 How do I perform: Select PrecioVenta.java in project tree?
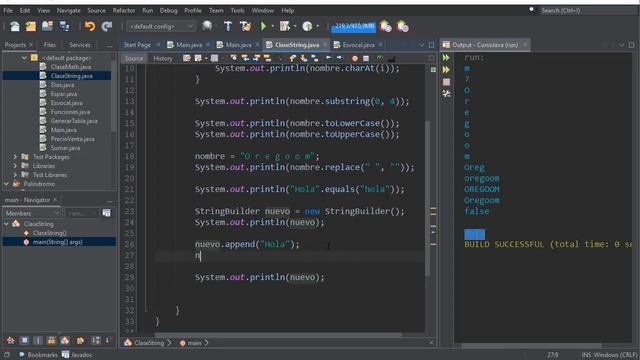click(x=72, y=139)
